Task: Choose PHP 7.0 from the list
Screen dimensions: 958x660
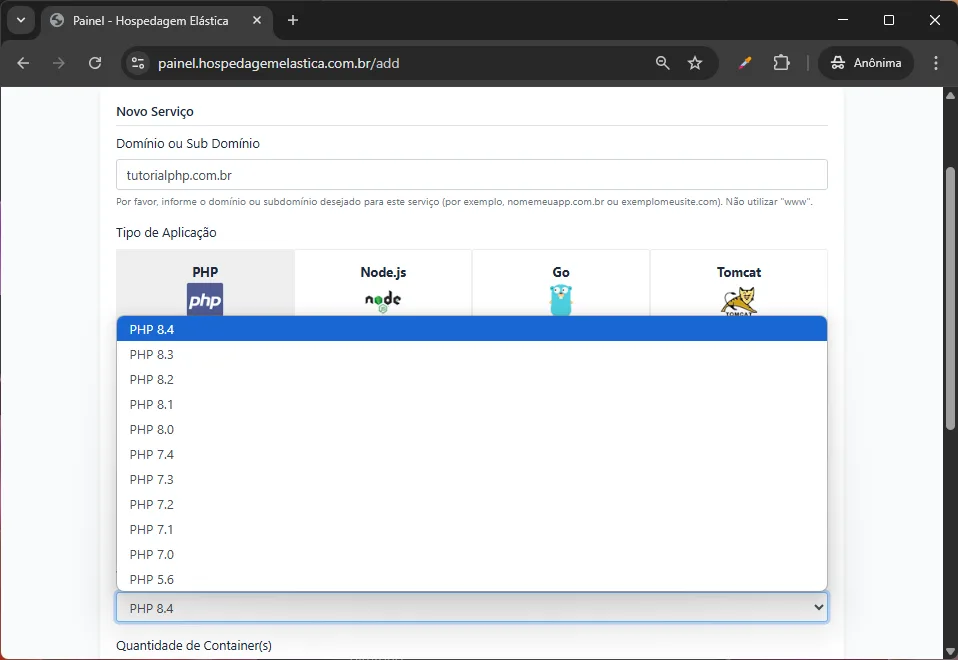Action: [x=472, y=555]
